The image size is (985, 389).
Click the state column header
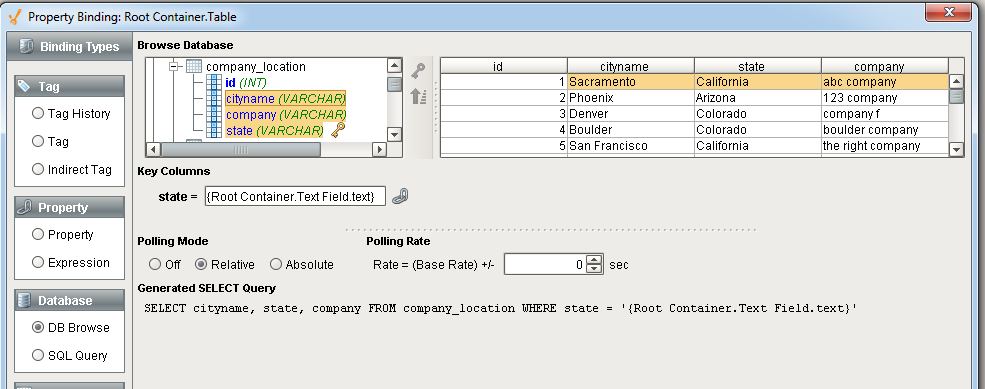[758, 66]
